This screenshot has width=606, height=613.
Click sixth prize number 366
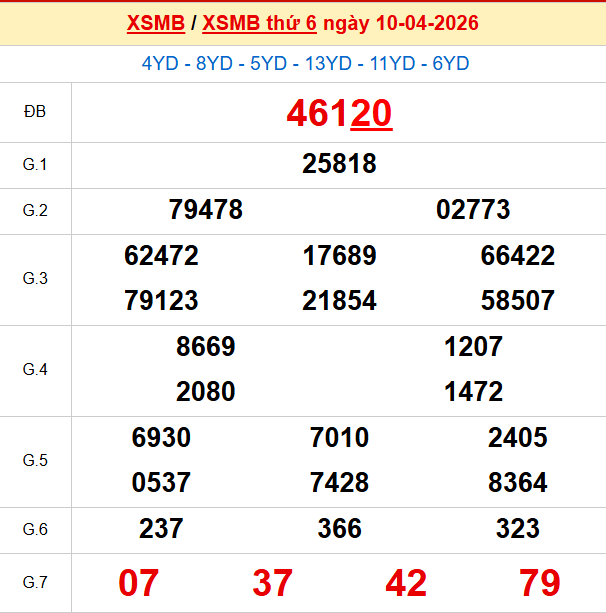click(x=339, y=529)
